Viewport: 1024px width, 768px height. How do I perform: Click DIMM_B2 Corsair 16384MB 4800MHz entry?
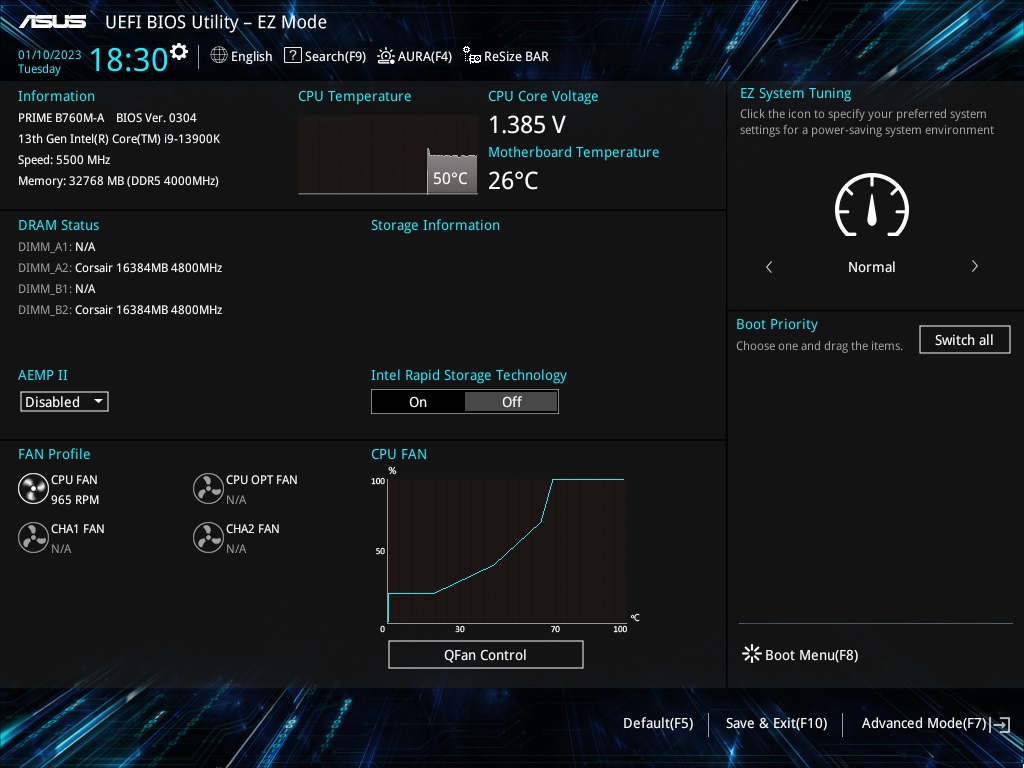(120, 310)
